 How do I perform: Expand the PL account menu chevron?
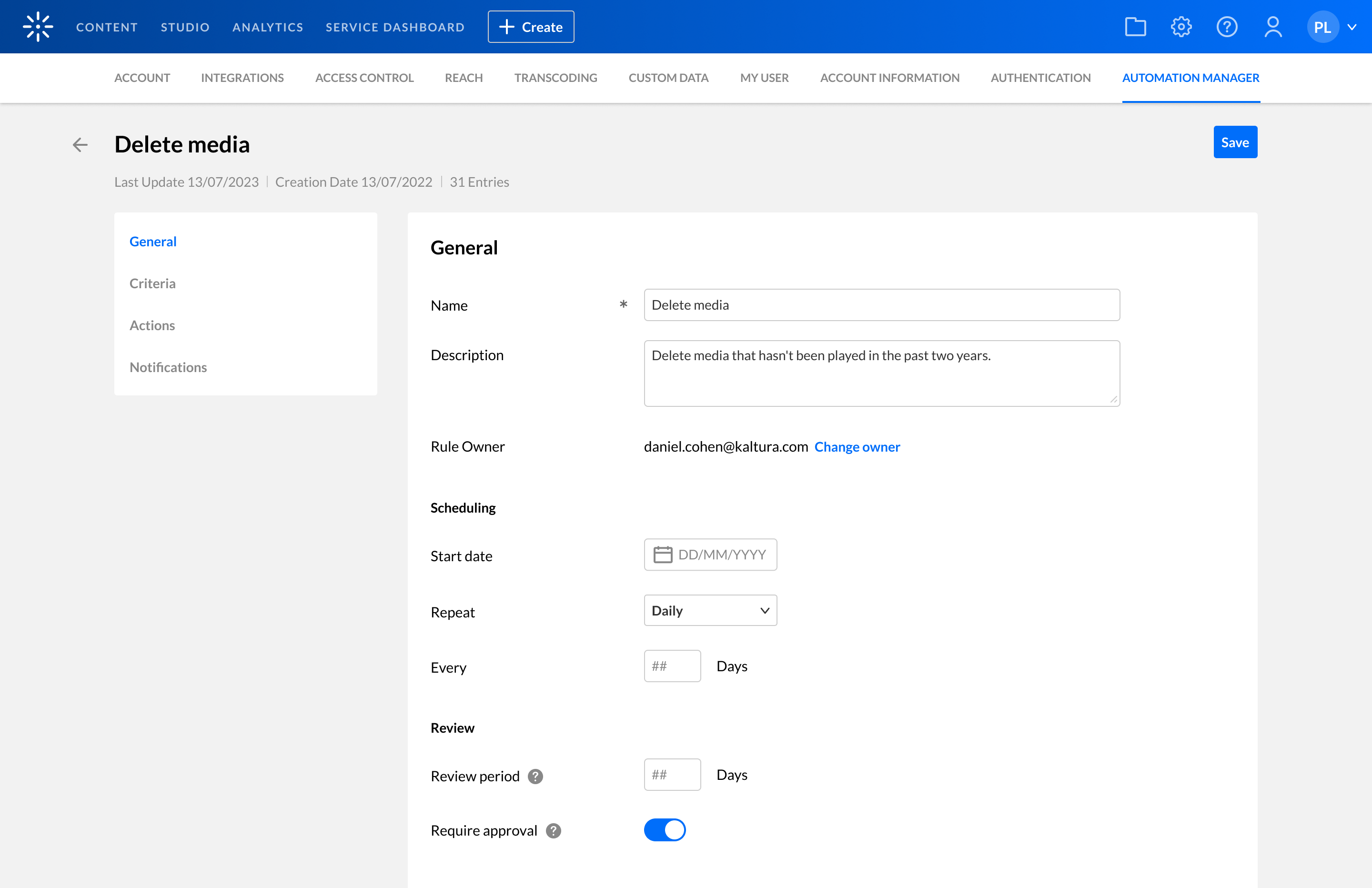[x=1352, y=27]
